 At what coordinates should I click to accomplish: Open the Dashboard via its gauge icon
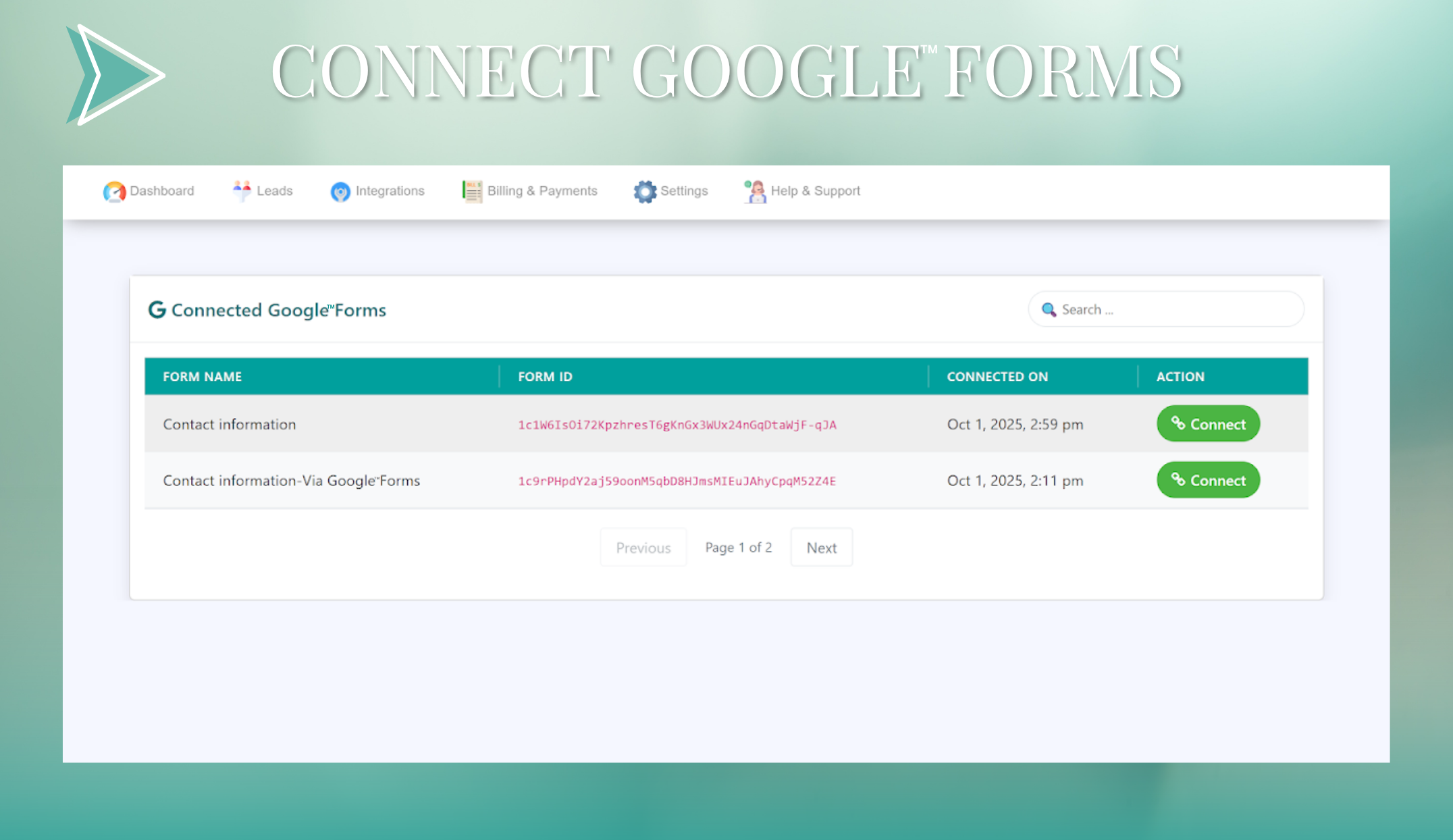[x=114, y=191]
